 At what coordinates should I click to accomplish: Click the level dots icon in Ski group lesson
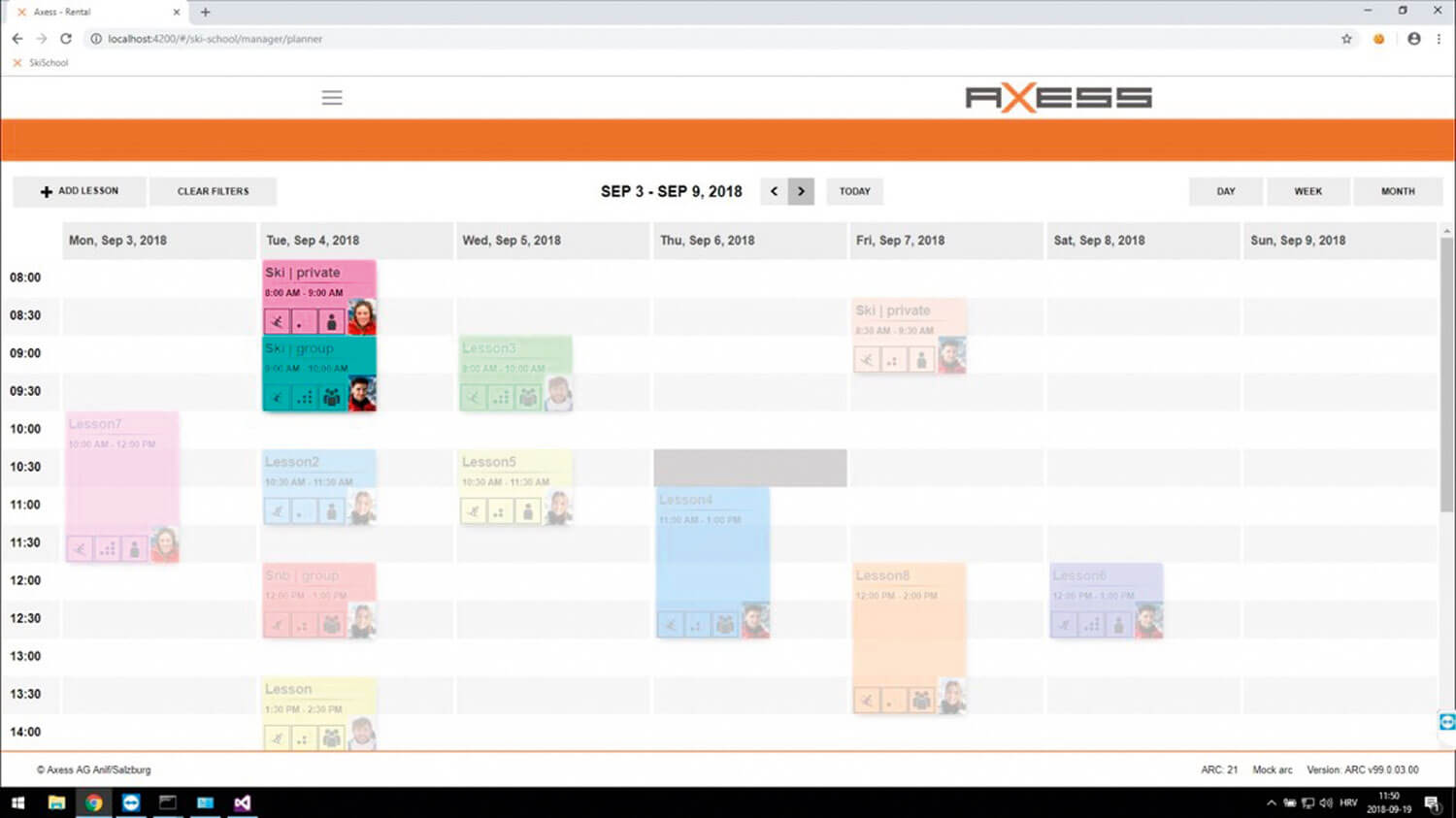[x=304, y=398]
